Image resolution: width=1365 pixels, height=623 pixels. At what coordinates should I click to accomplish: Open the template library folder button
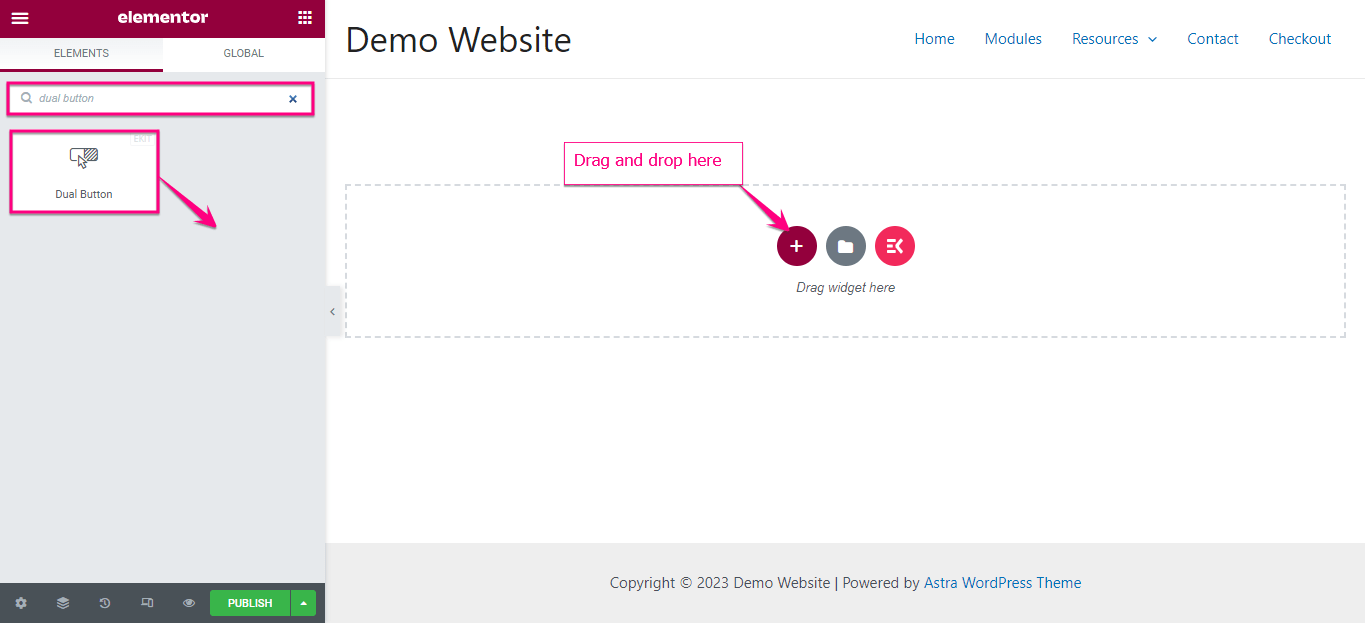tap(846, 246)
